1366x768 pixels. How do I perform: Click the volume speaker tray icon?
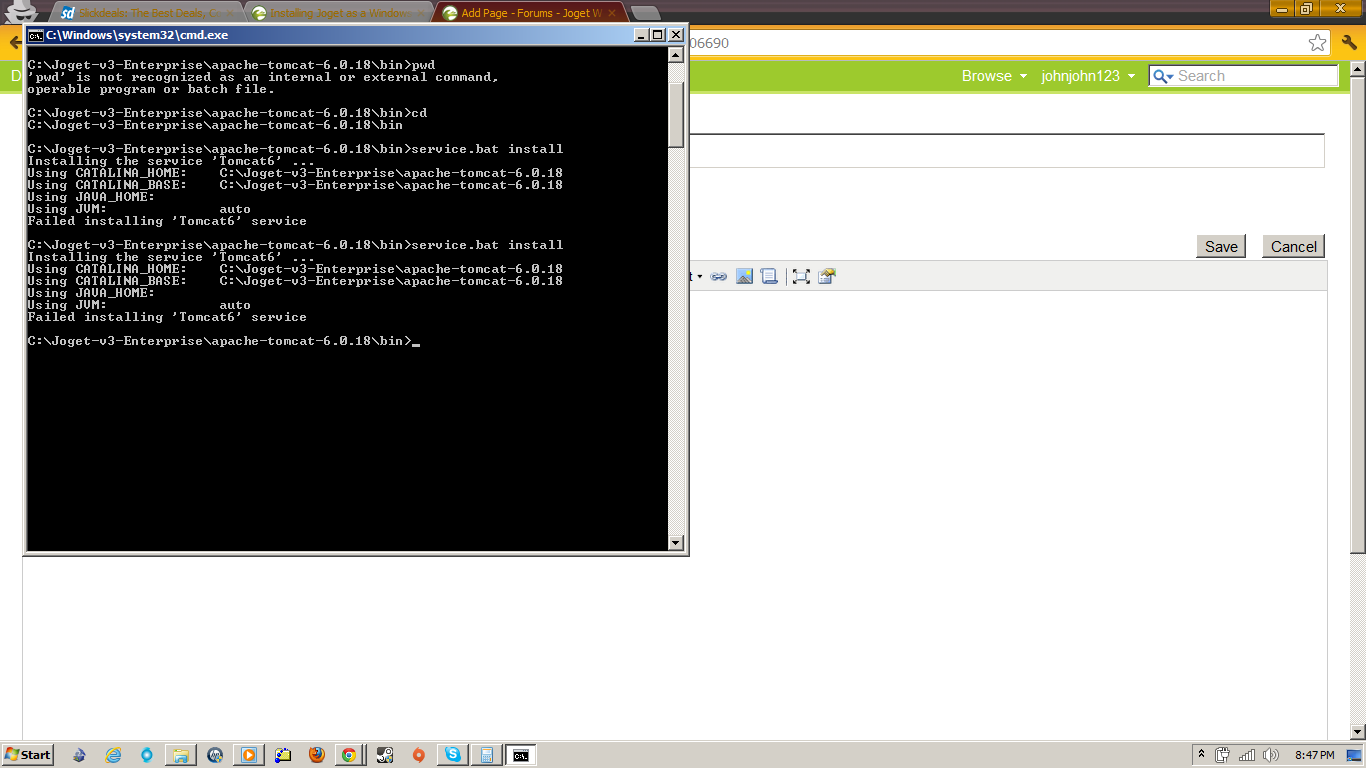click(1271, 755)
